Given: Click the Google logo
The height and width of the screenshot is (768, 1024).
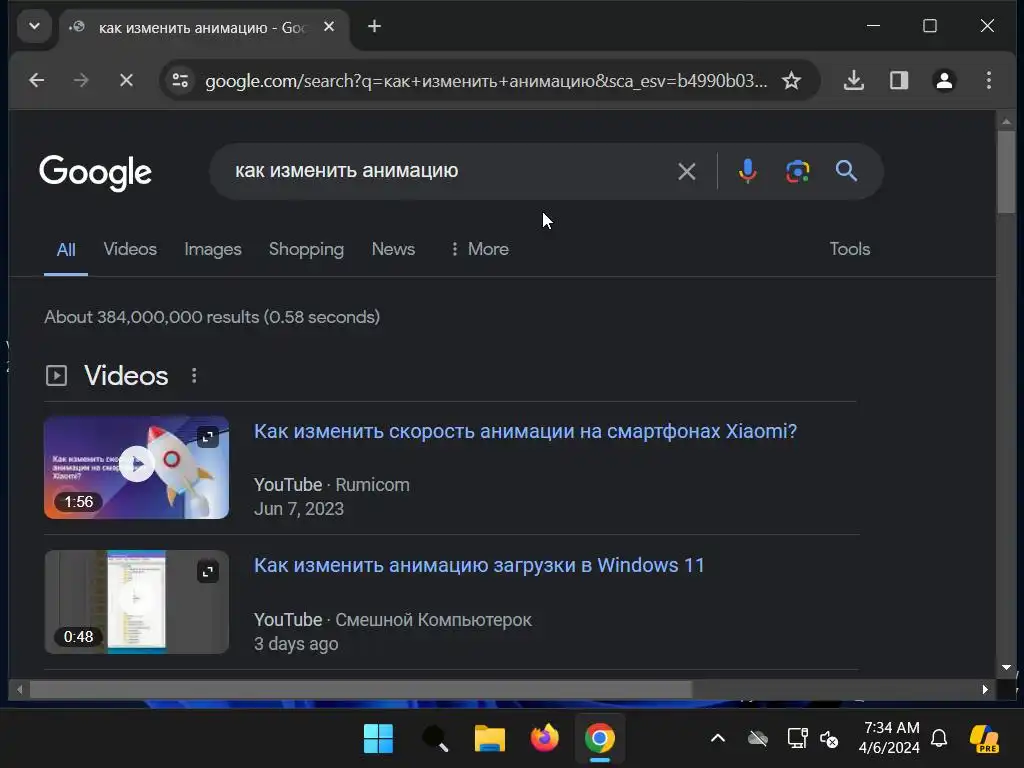Looking at the screenshot, I should 95,172.
